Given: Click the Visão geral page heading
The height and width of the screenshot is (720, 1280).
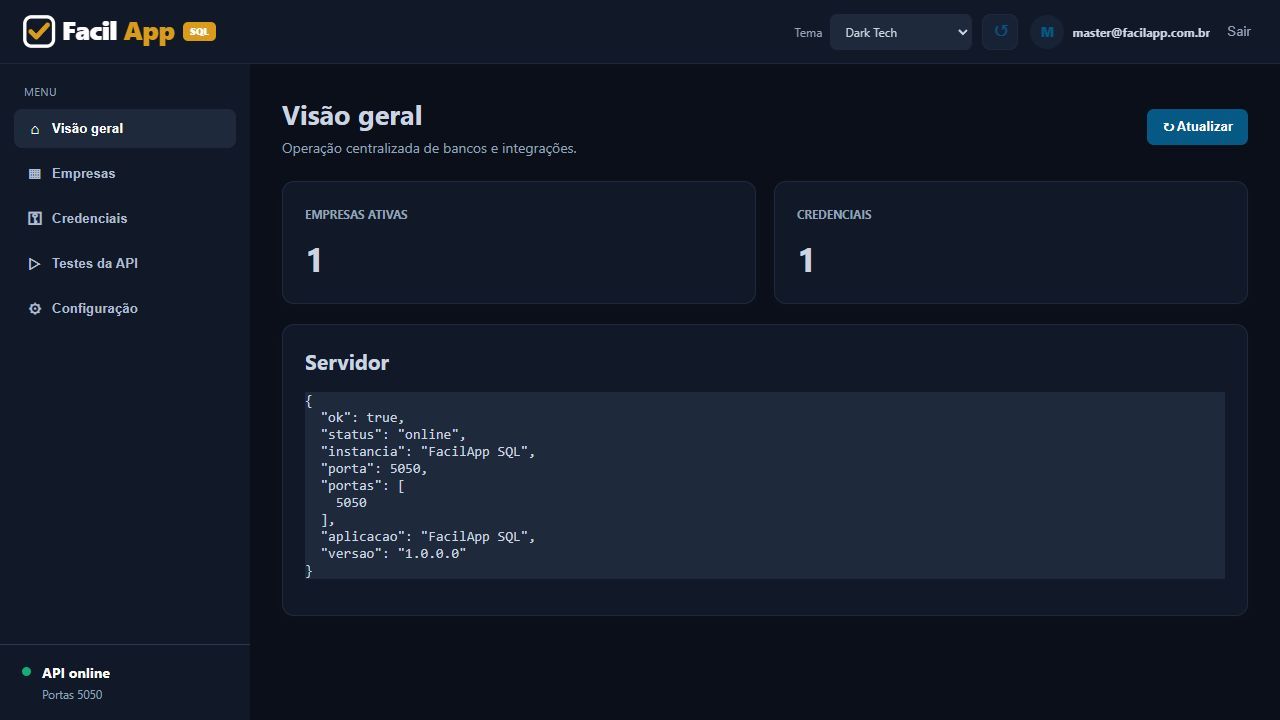Looking at the screenshot, I should coord(352,116).
